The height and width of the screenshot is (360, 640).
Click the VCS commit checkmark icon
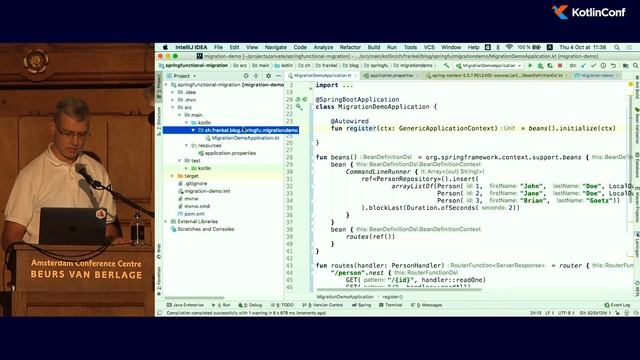tap(593, 65)
